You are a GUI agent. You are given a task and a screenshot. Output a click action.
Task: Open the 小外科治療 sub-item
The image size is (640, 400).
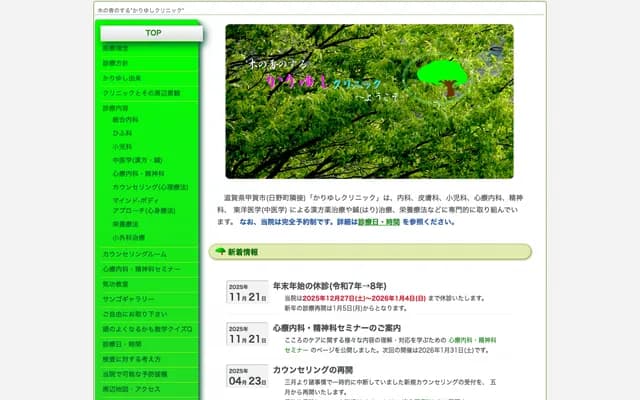pos(129,238)
